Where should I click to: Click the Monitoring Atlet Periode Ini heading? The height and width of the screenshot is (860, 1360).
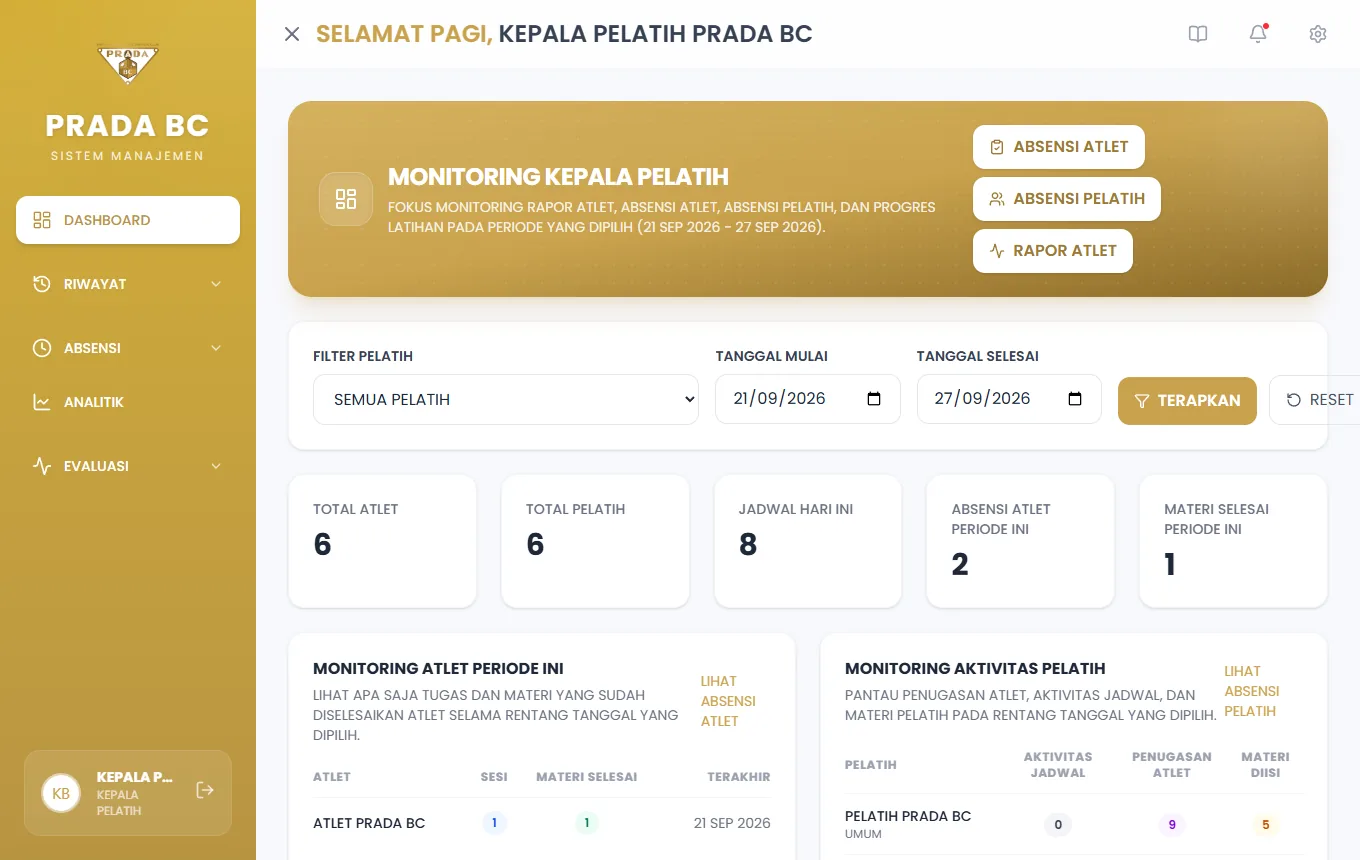438,669
